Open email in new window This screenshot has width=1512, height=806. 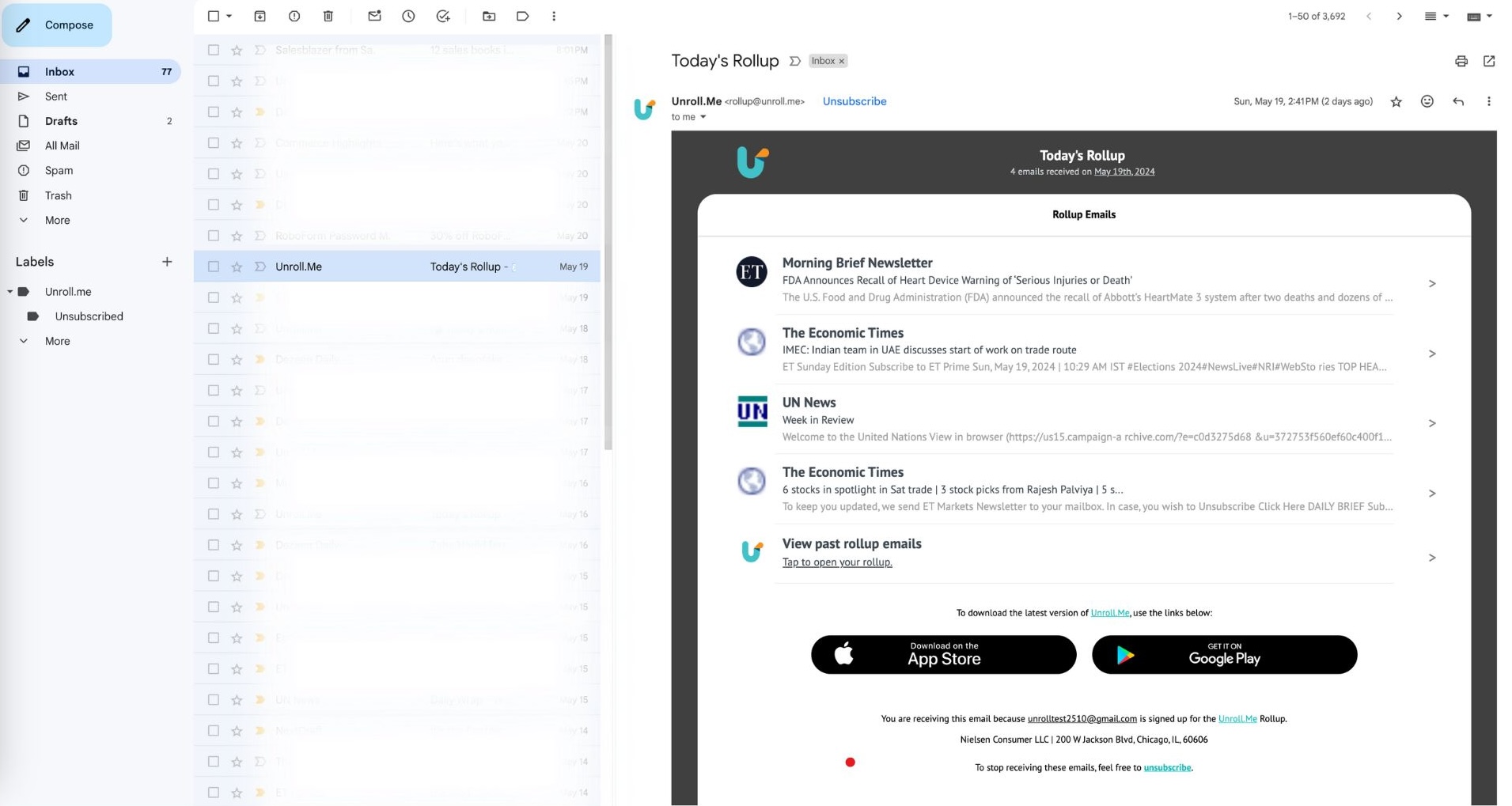point(1489,61)
